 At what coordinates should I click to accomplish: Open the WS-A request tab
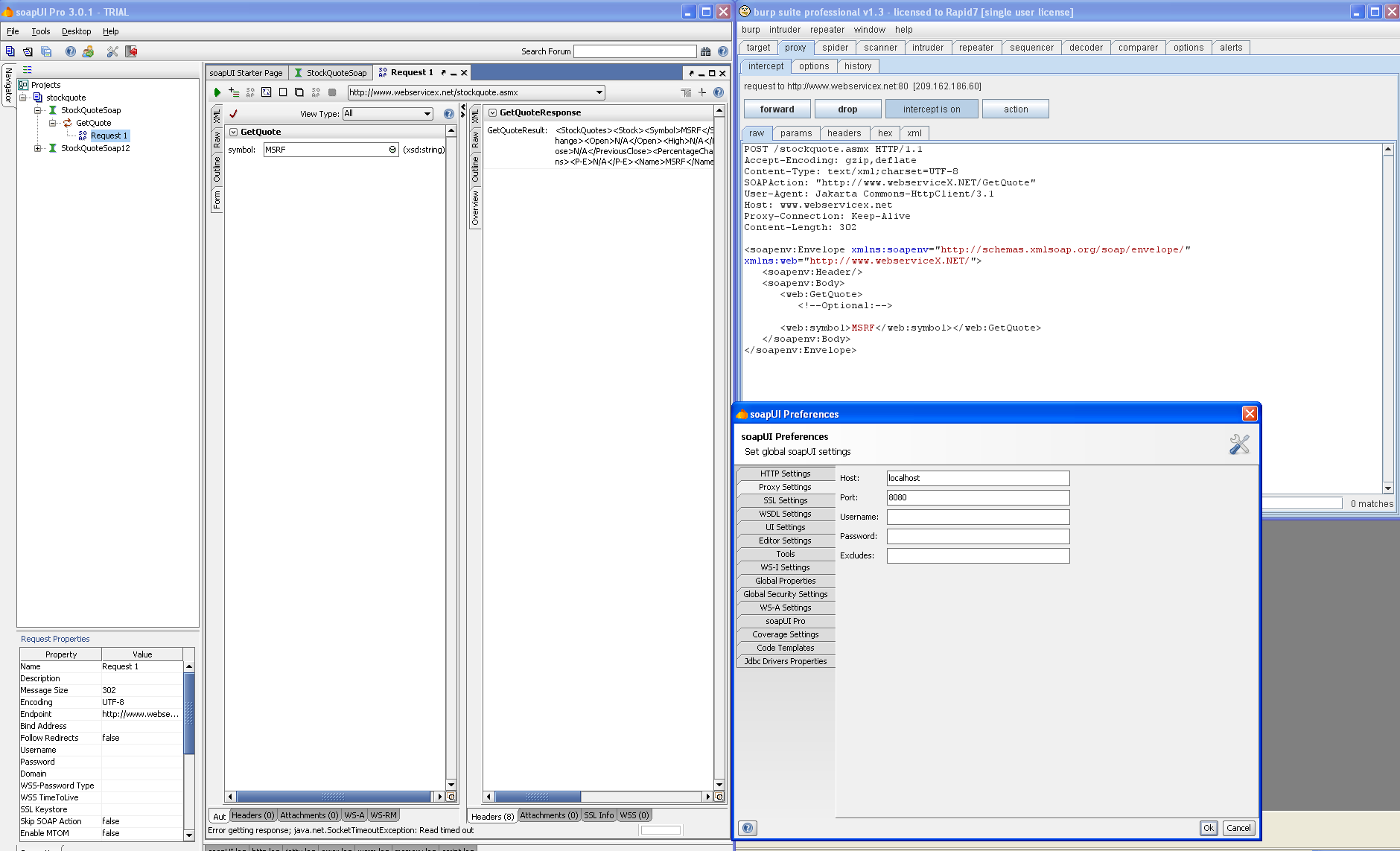[354, 815]
